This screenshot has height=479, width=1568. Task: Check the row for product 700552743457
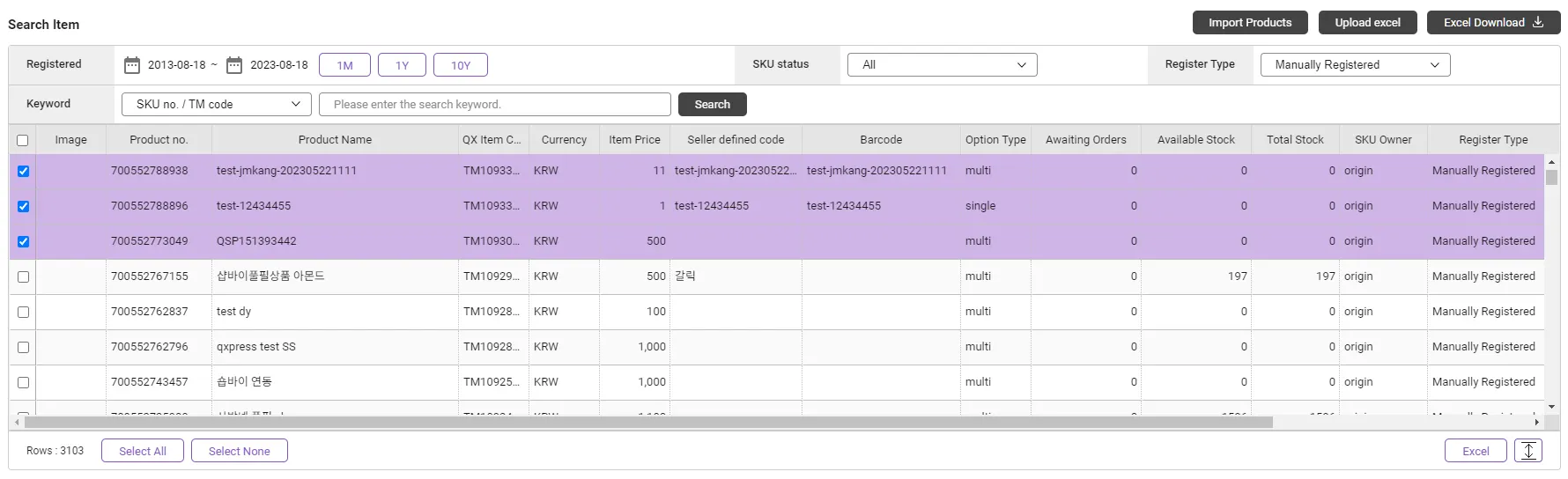[23, 382]
